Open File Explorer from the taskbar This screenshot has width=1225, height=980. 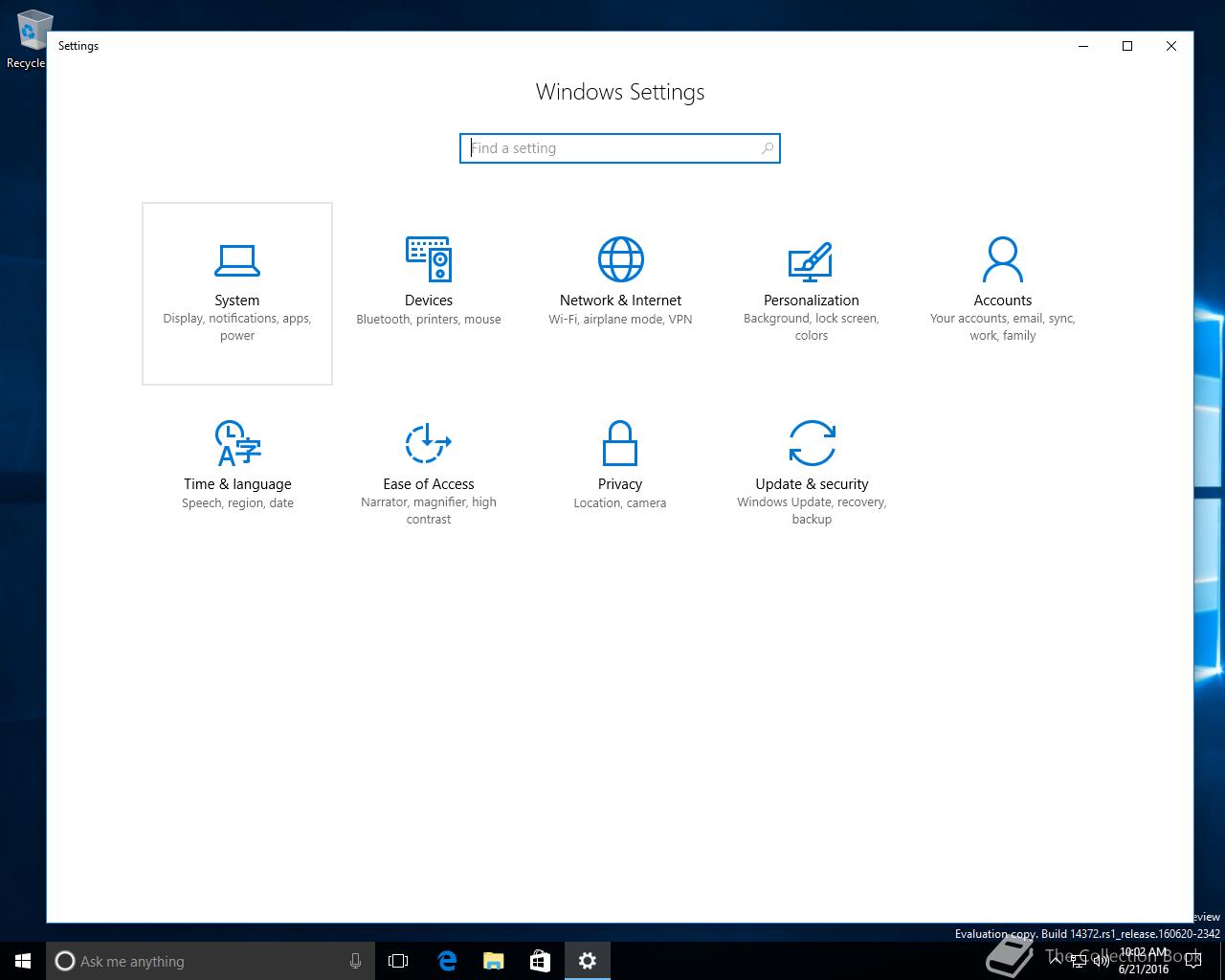[493, 961]
